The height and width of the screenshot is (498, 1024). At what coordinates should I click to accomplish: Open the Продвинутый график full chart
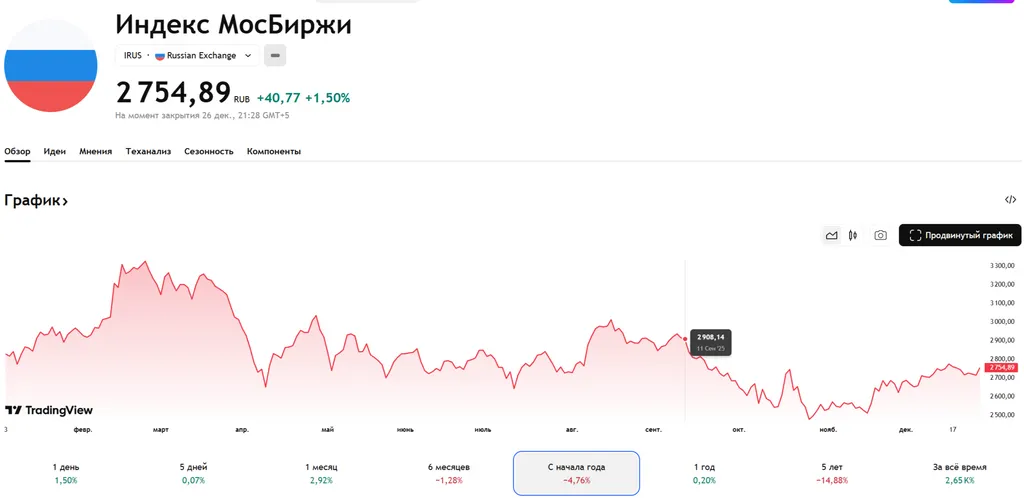(x=960, y=236)
